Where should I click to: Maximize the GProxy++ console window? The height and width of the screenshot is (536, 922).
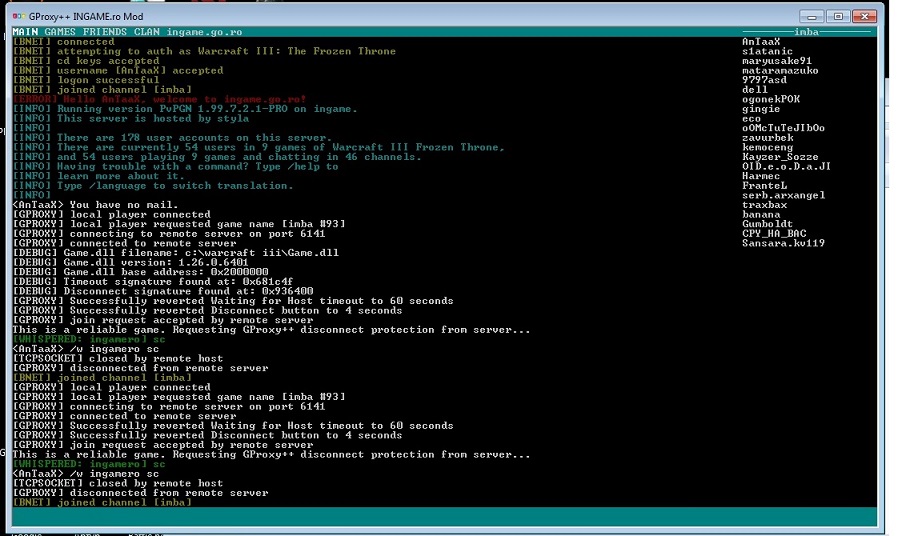838,16
